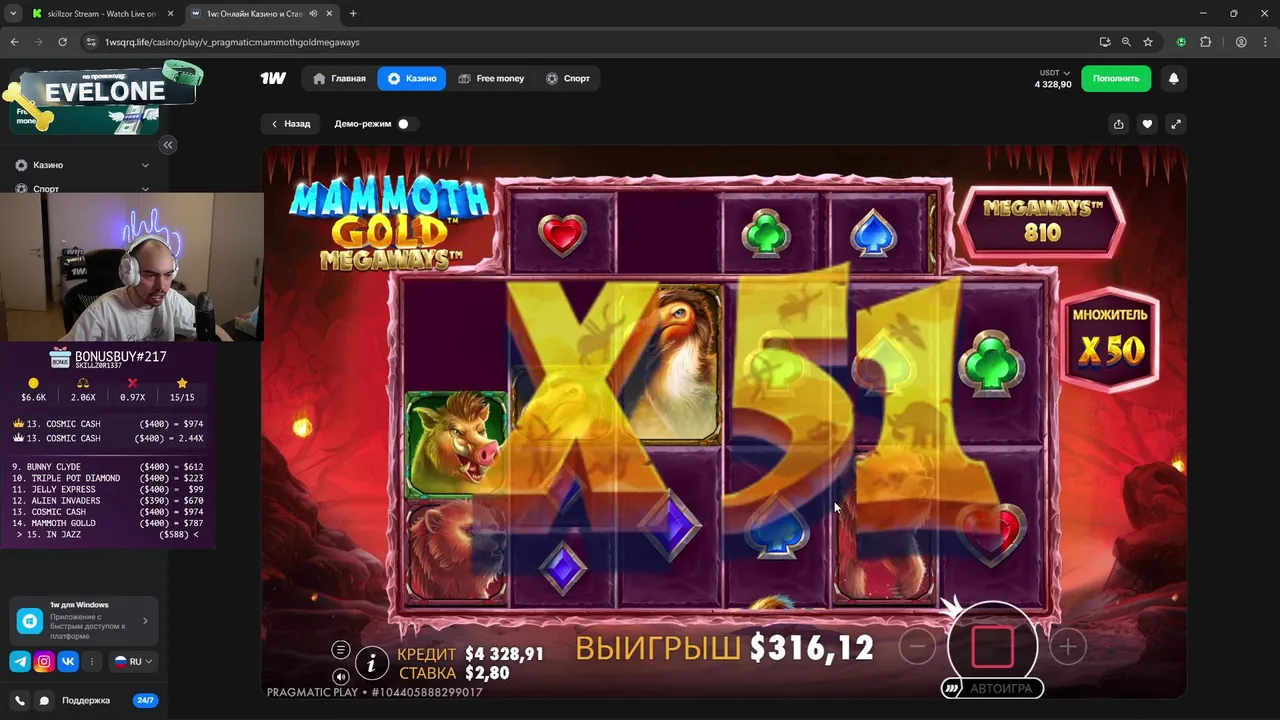Stop the slot spin with the square button
Viewport: 1280px width, 720px height.
(x=992, y=647)
